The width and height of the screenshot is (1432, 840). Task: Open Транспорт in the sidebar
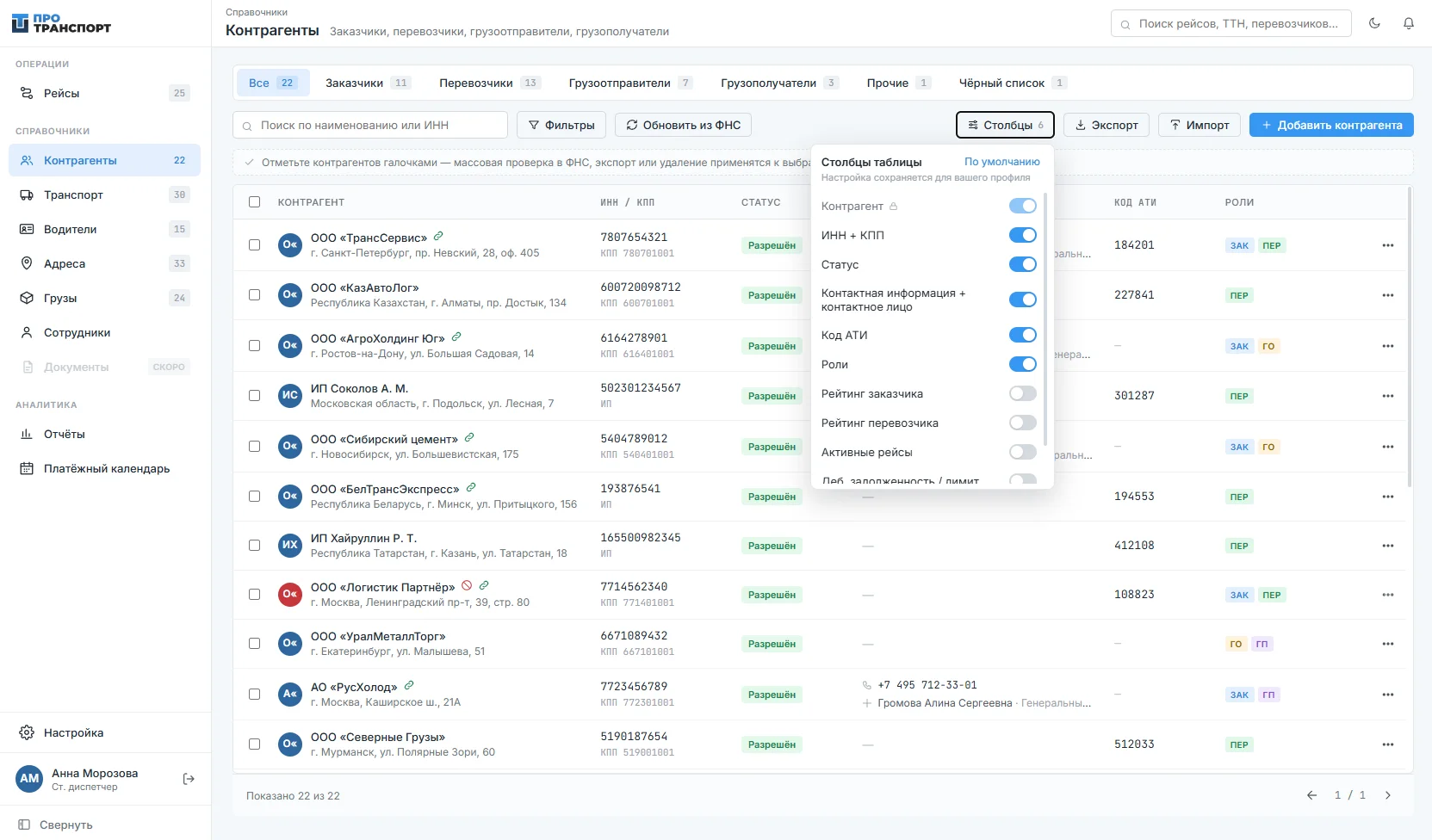(x=104, y=195)
